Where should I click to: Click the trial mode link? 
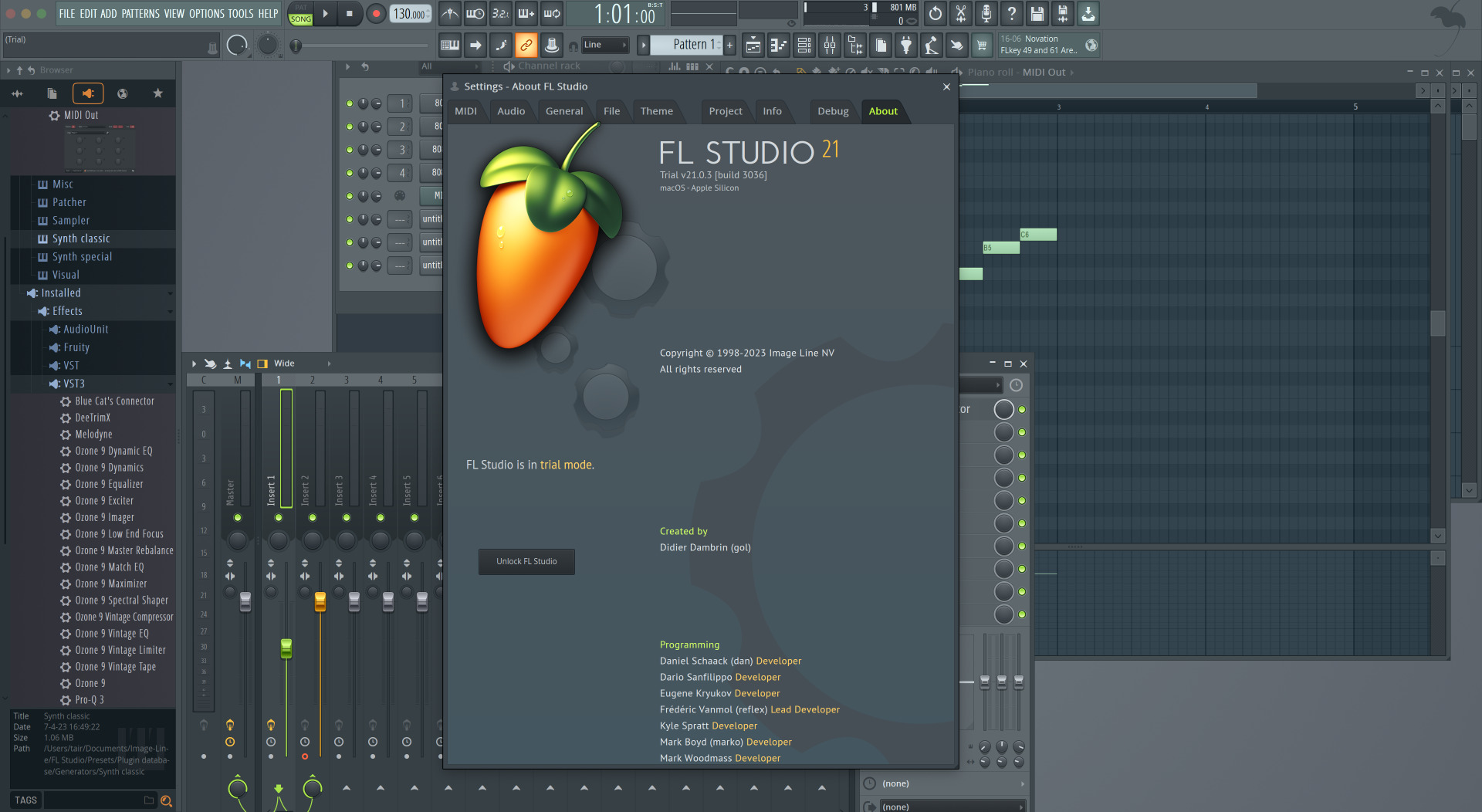click(566, 465)
